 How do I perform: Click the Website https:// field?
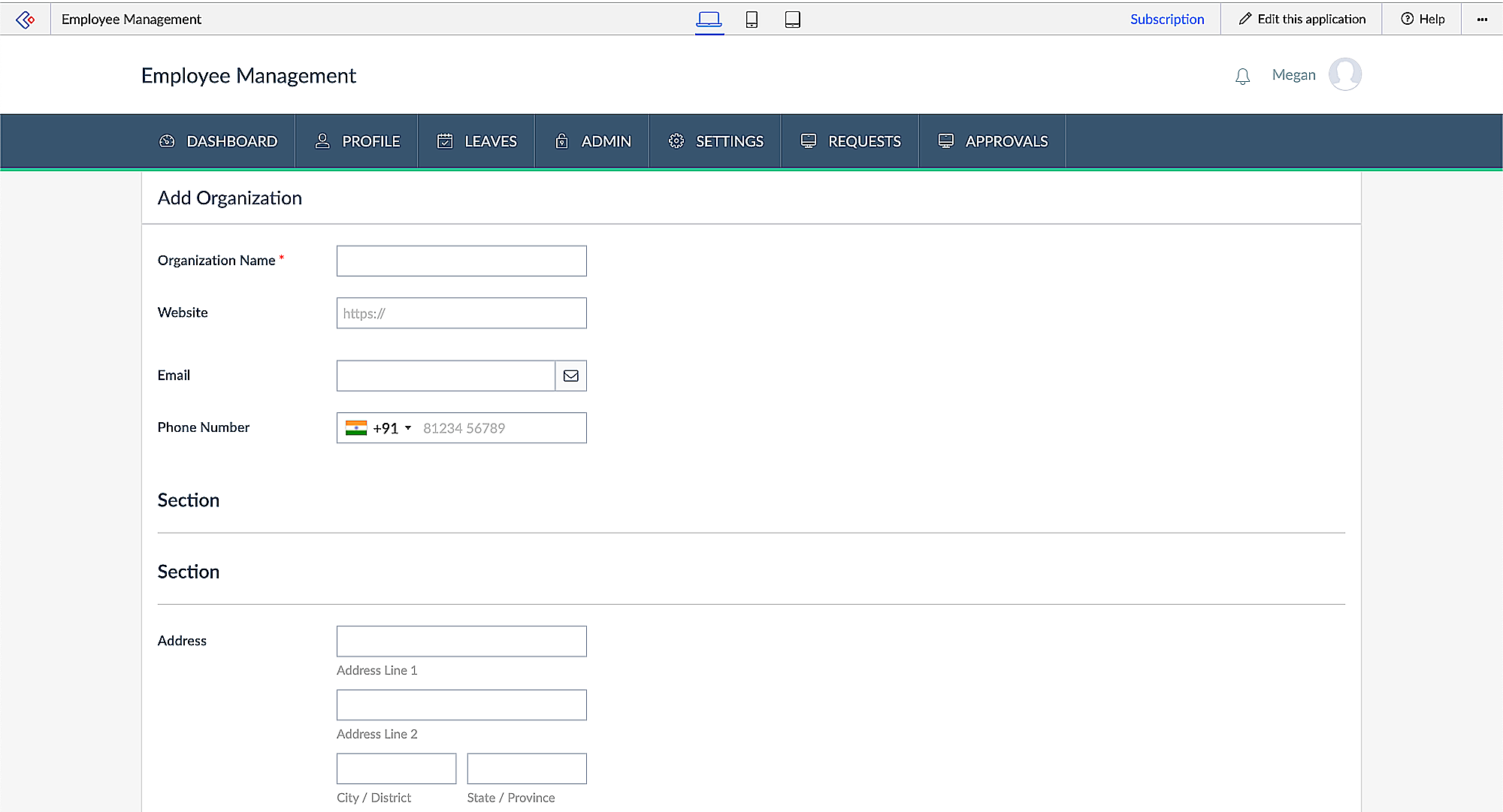(461, 313)
